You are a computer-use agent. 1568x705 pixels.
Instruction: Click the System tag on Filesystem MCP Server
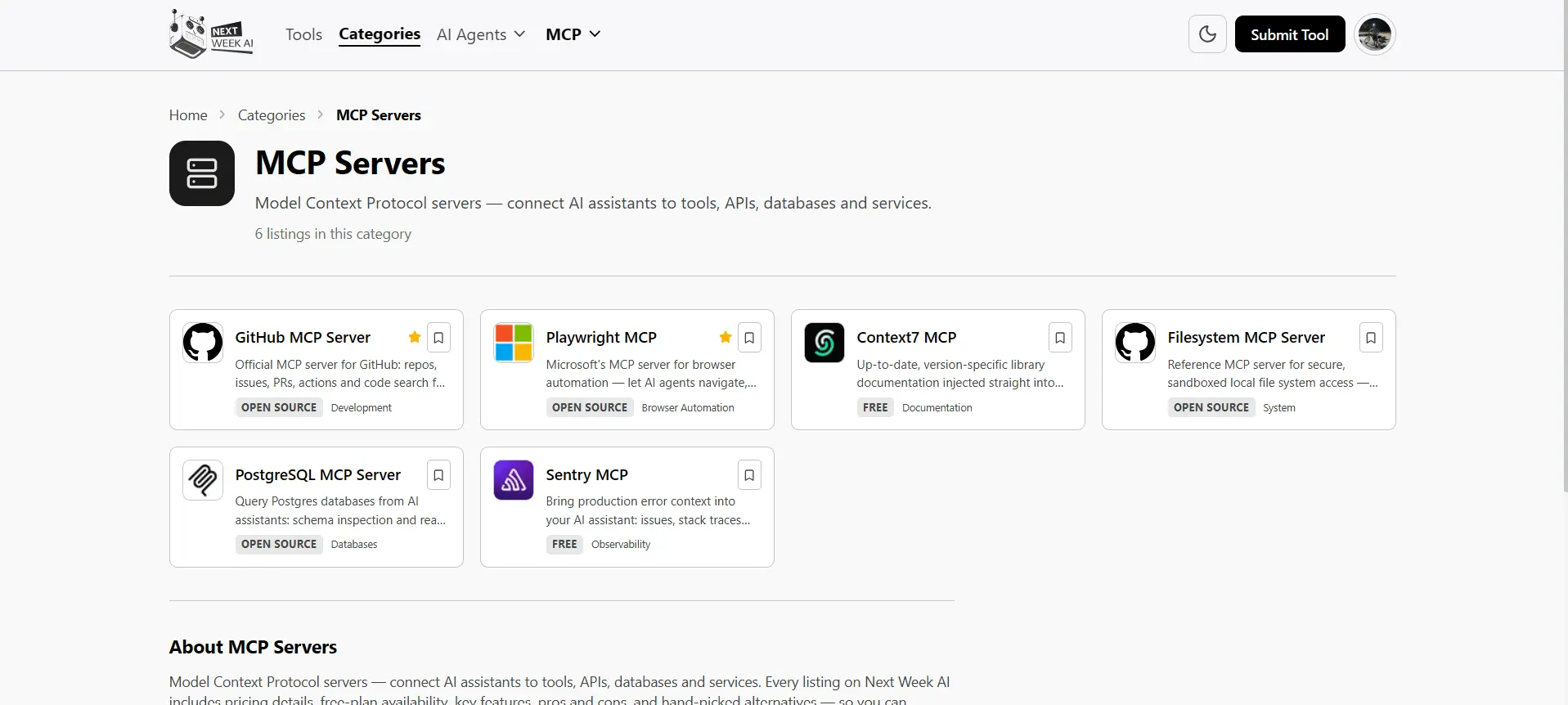1279,408
